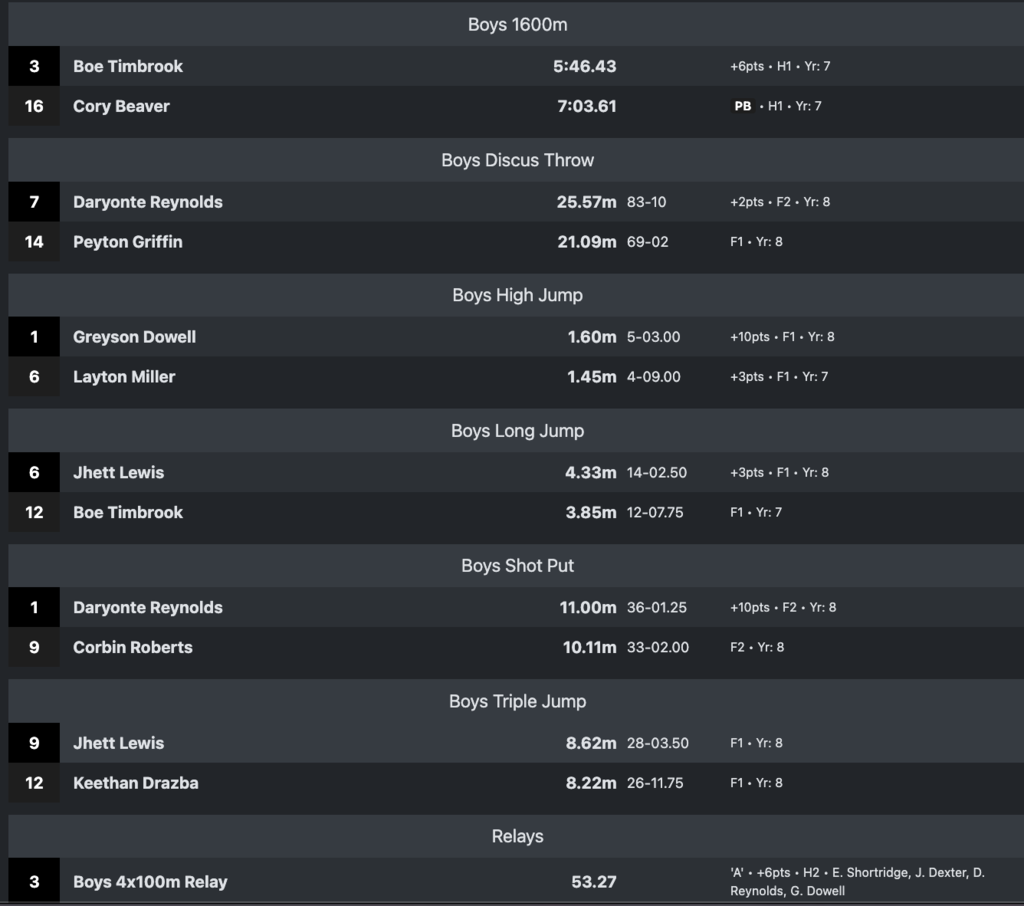1024x906 pixels.
Task: Open Boe Timbrook's 1600m result
Action: click(128, 67)
